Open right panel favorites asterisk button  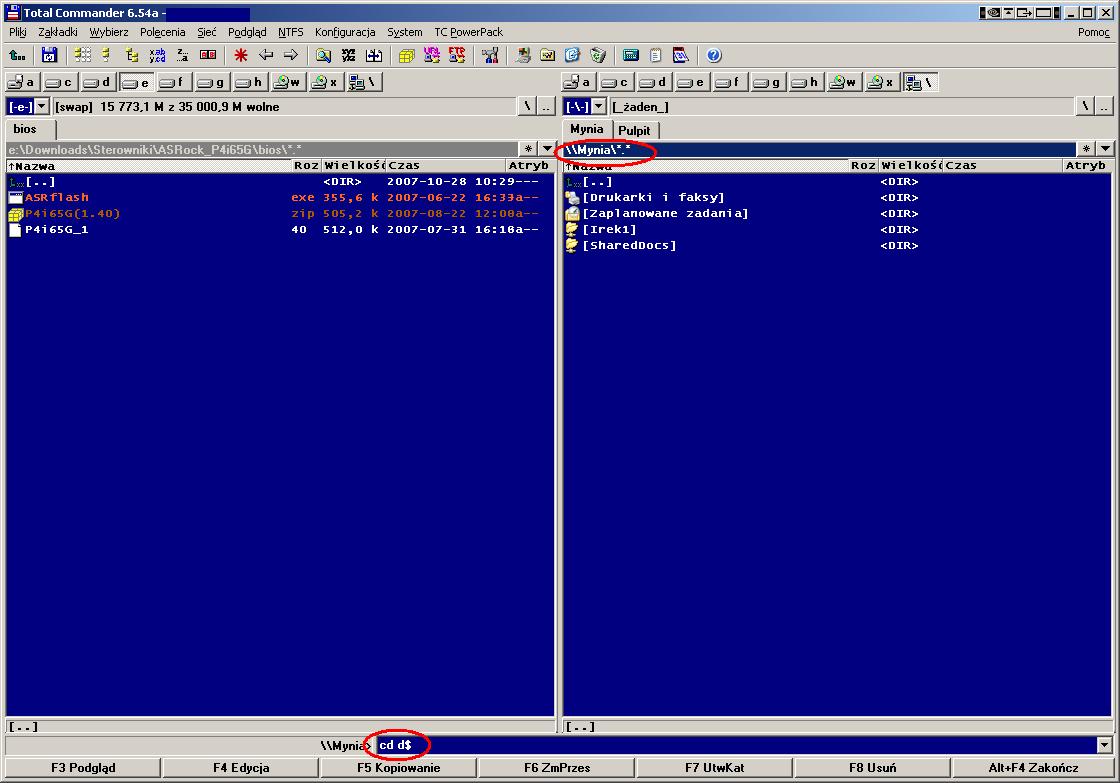tap(1086, 149)
